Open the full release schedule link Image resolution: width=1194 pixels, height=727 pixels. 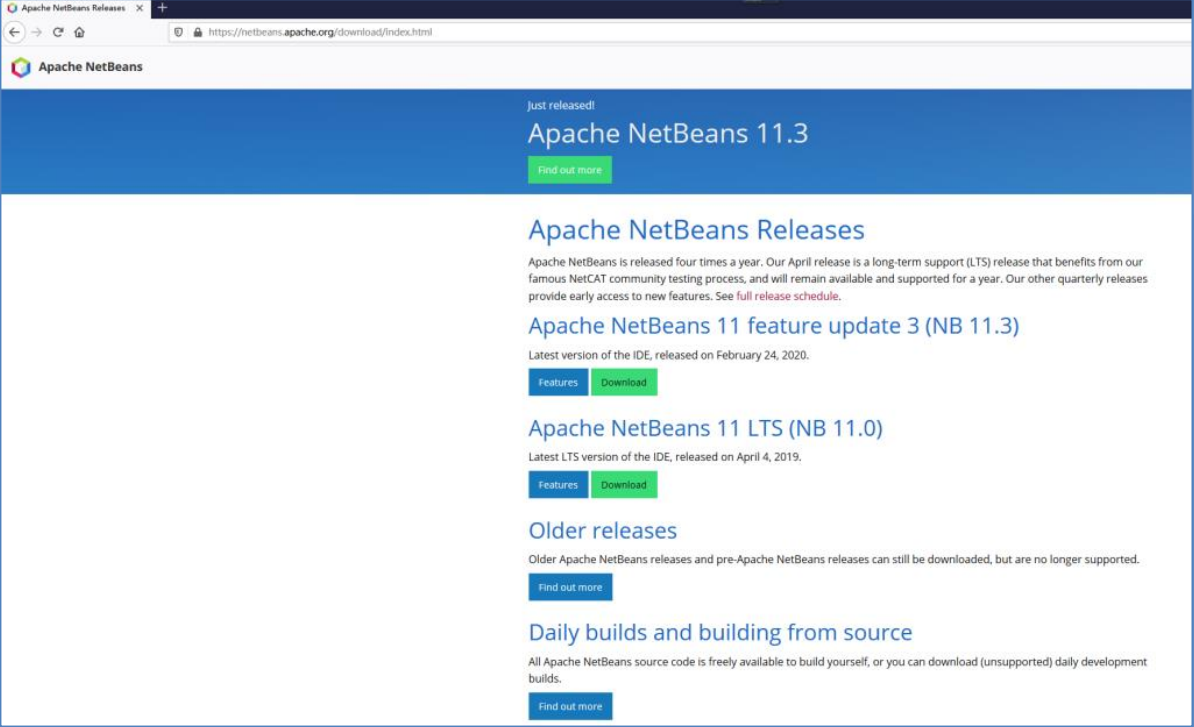pos(787,296)
